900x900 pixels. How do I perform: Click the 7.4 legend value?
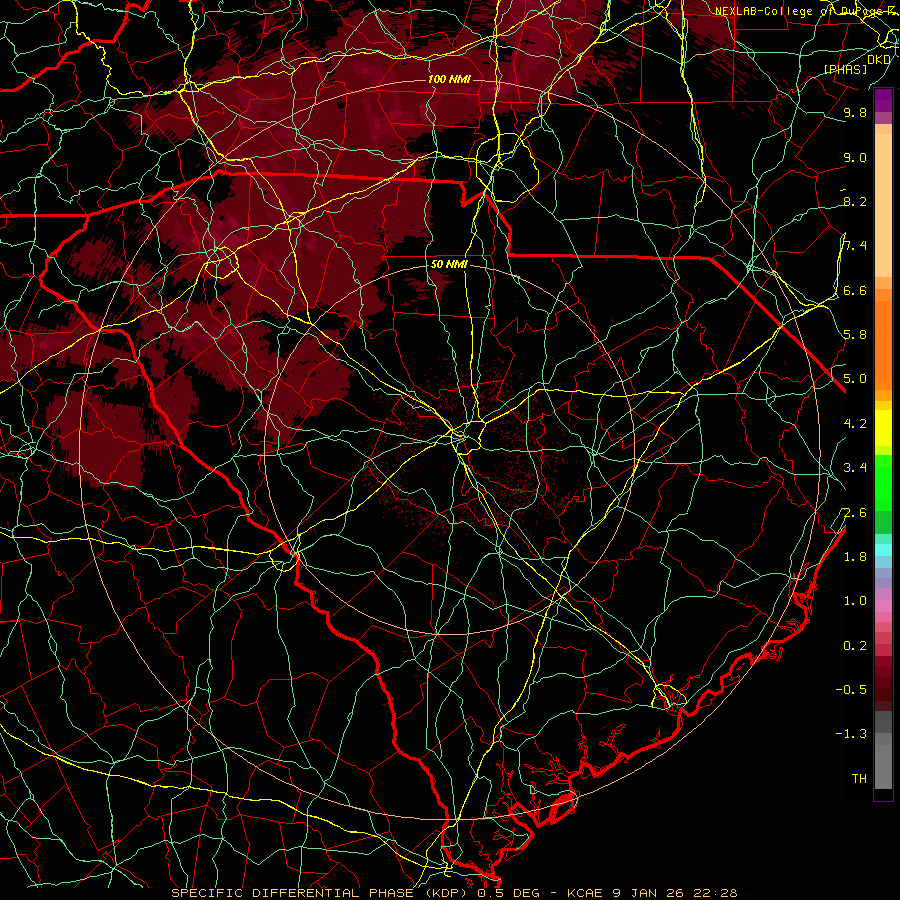(x=855, y=246)
